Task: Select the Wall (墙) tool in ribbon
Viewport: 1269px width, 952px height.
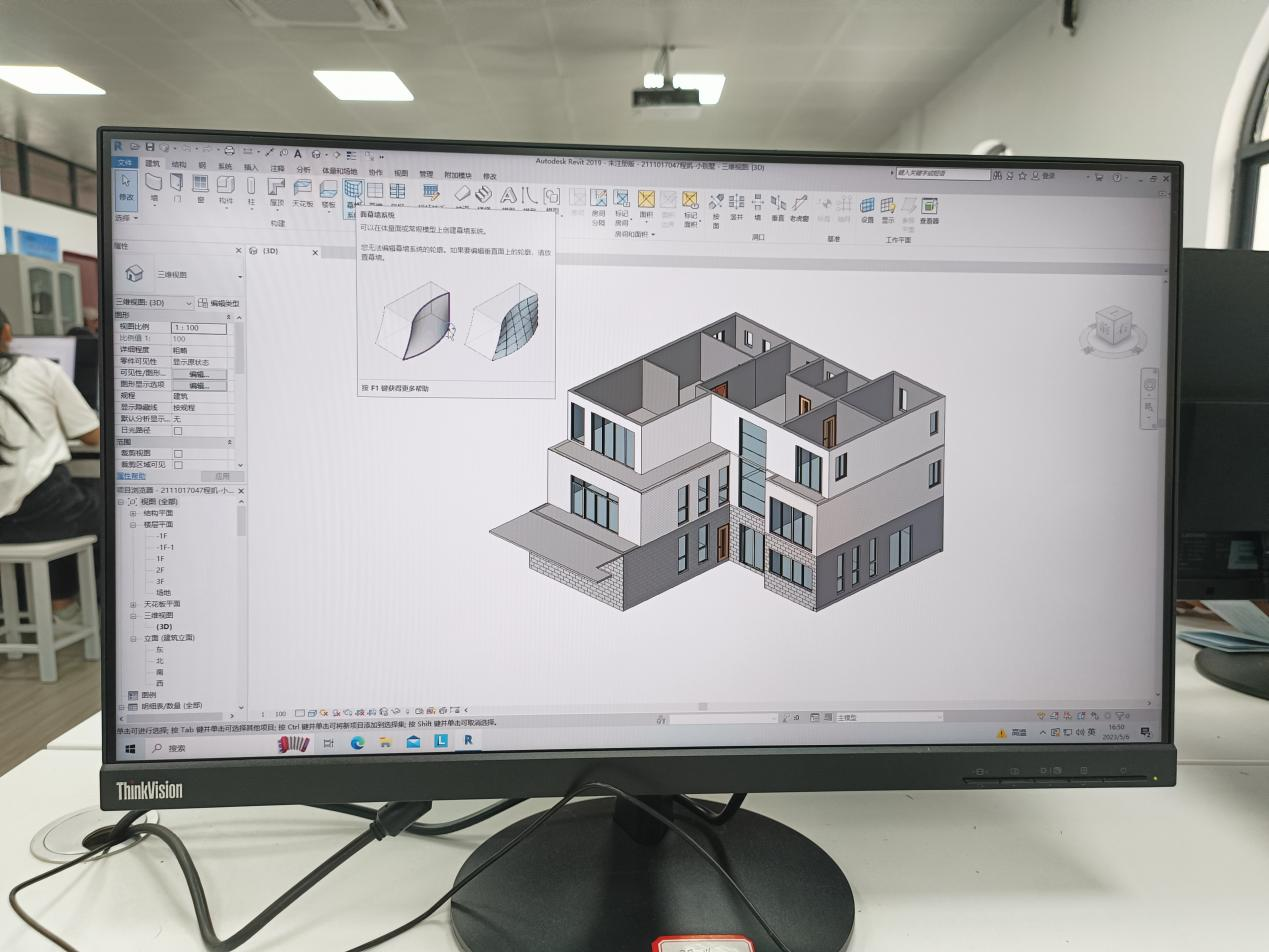Action: (x=153, y=187)
